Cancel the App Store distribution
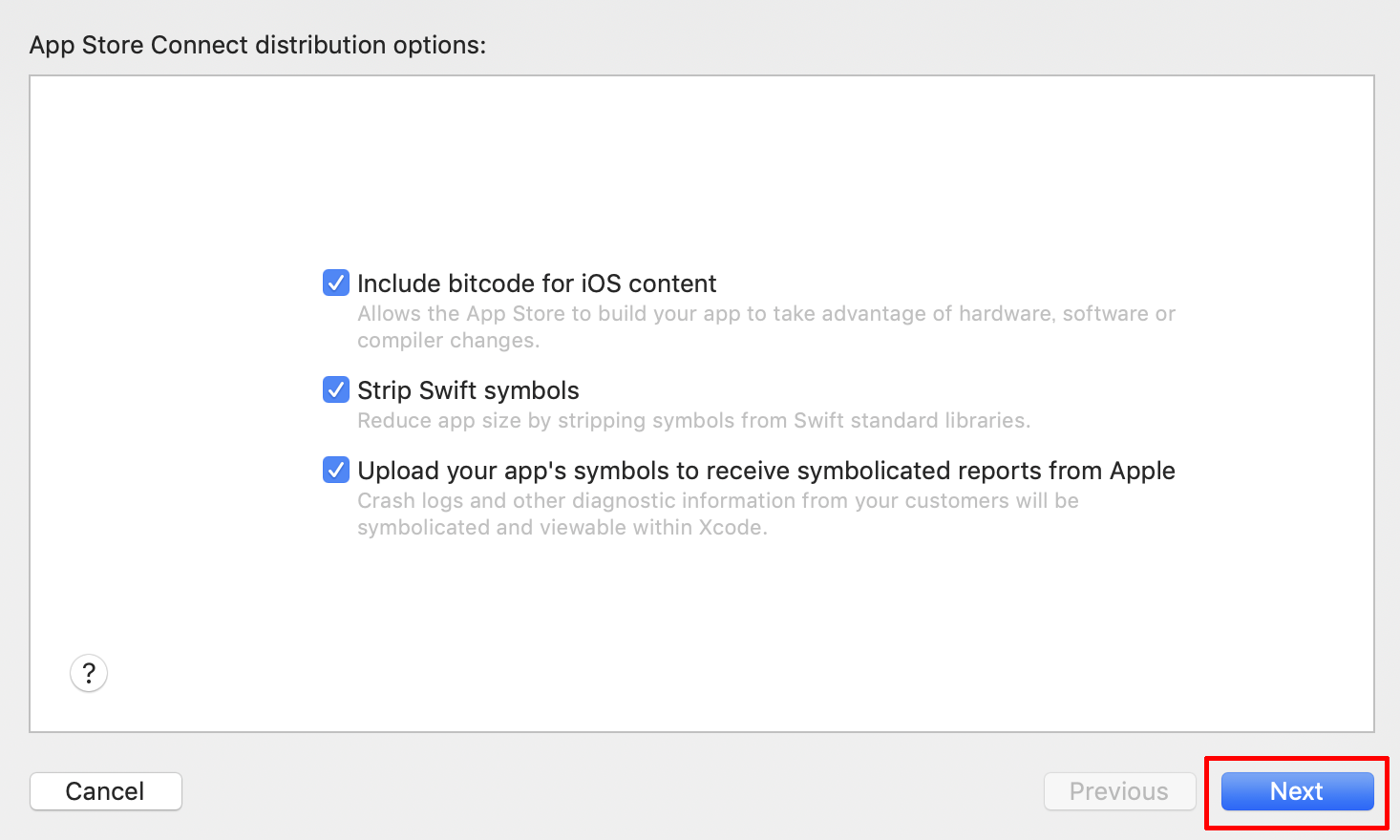 105,791
